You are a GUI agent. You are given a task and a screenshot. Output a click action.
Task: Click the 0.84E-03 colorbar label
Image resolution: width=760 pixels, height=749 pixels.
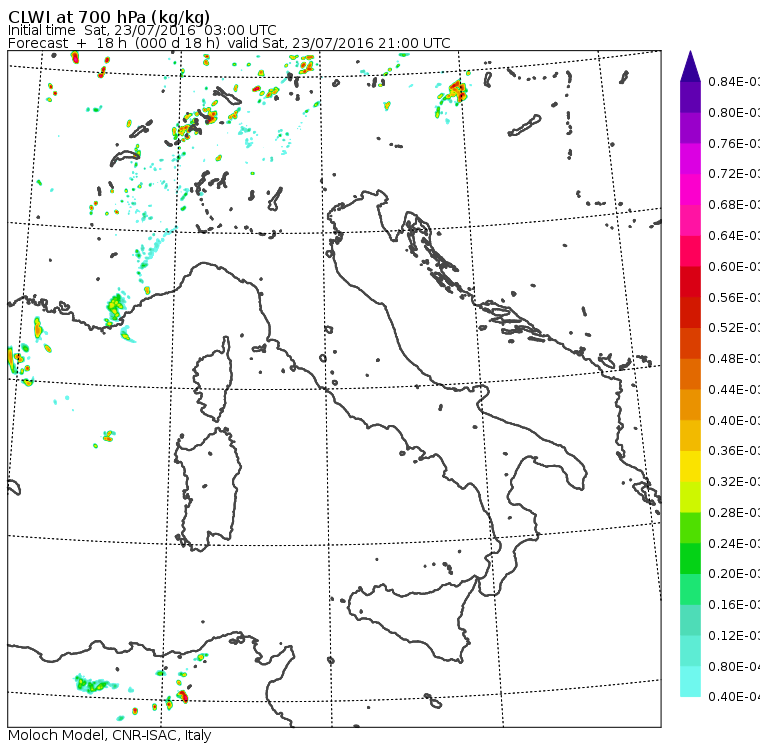click(x=734, y=81)
